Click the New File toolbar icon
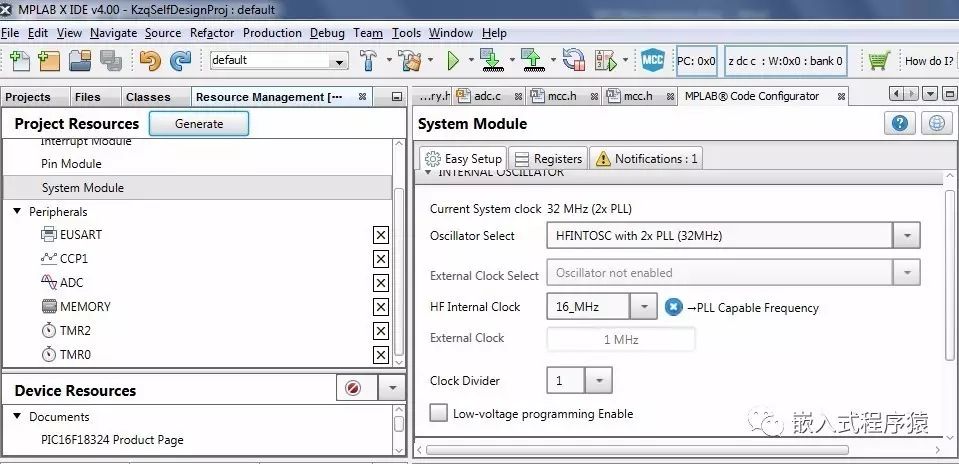The height and width of the screenshot is (464, 959). (20, 61)
